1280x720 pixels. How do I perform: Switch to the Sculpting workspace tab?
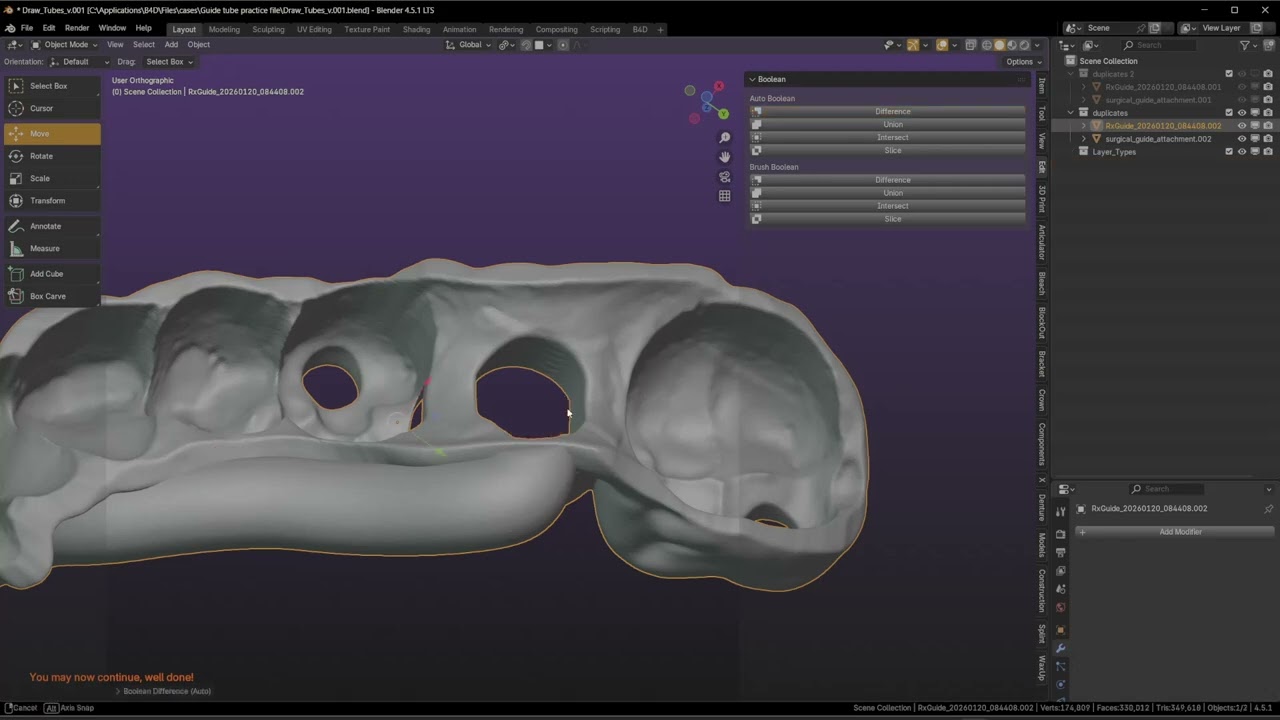tap(268, 29)
